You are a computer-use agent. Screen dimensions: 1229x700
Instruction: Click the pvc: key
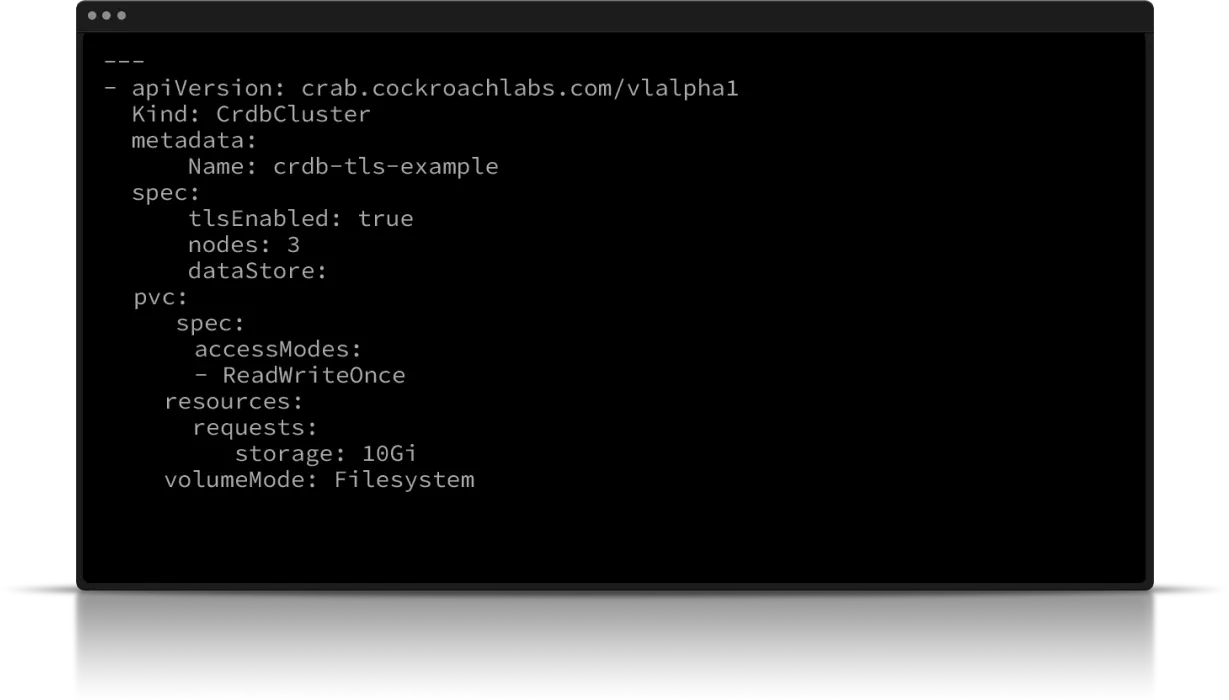pos(161,297)
